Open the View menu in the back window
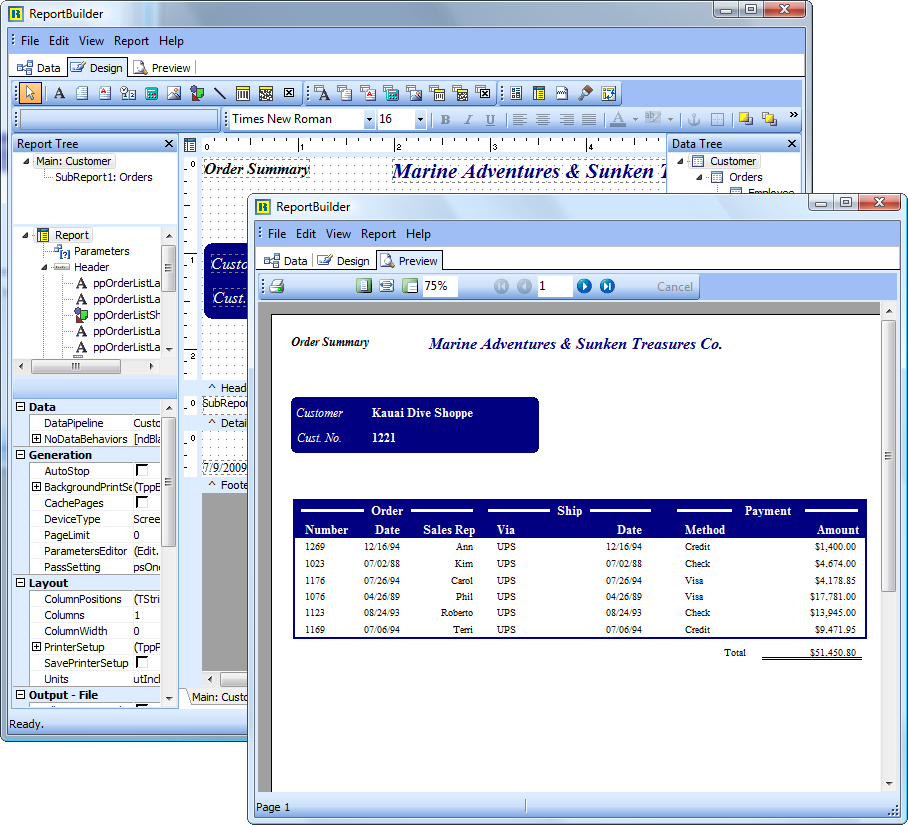 click(91, 41)
